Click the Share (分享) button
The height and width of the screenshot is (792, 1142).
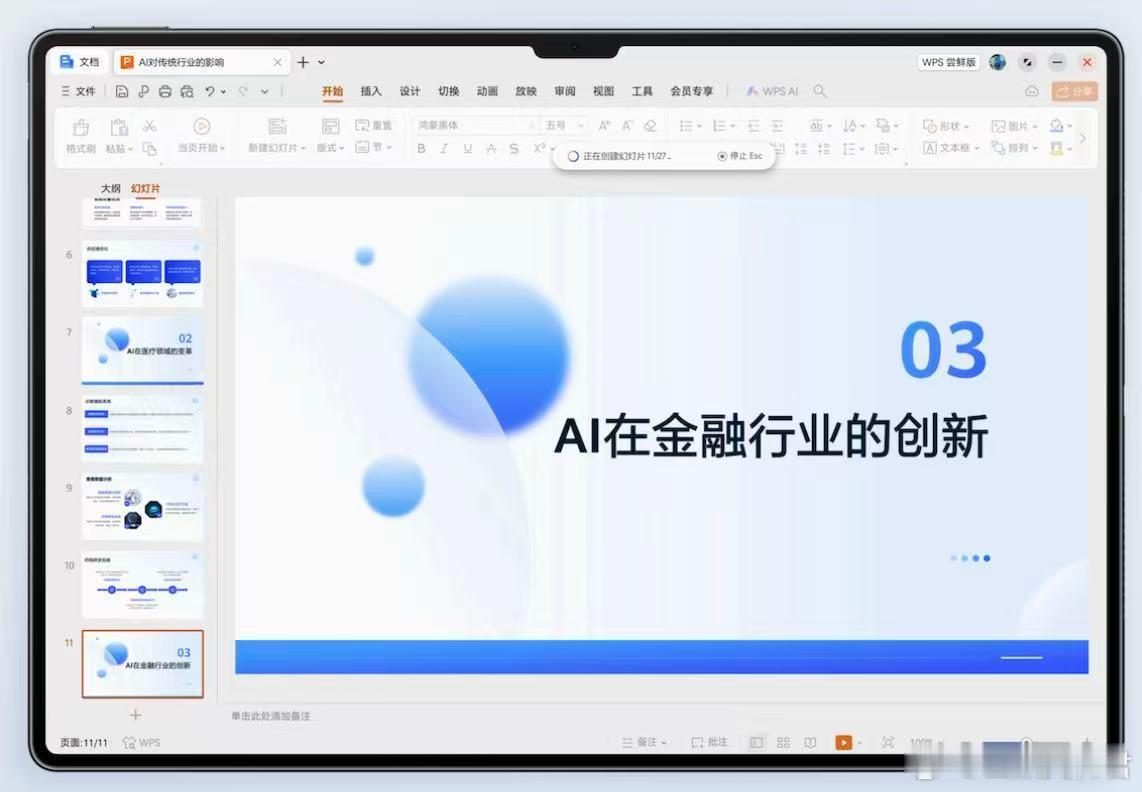click(x=1074, y=91)
